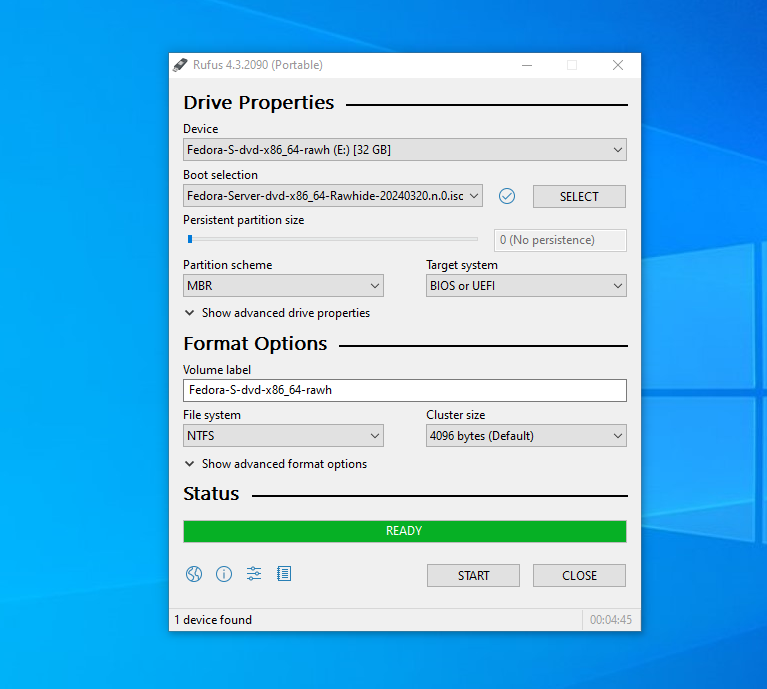Image resolution: width=767 pixels, height=689 pixels.
Task: Minimize the Rufus window
Action: pos(527,65)
